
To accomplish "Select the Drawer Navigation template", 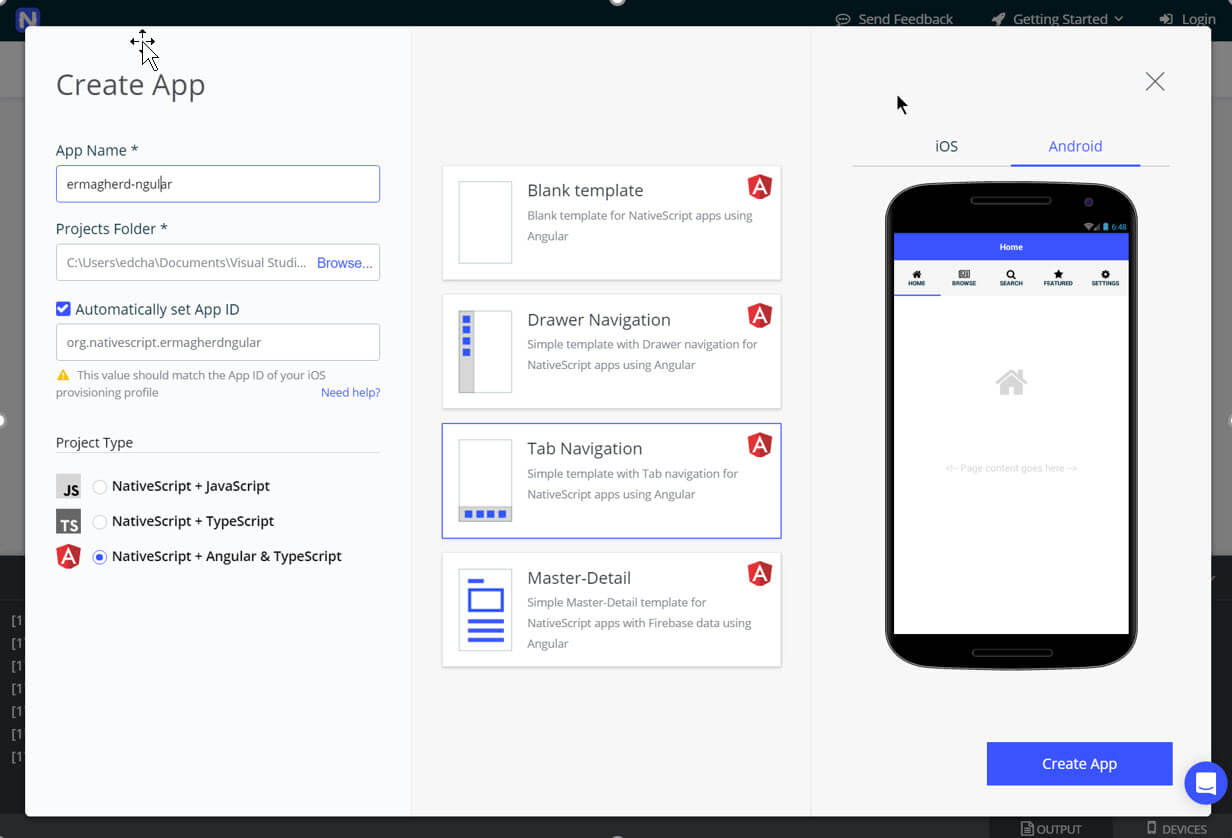I will coord(611,351).
